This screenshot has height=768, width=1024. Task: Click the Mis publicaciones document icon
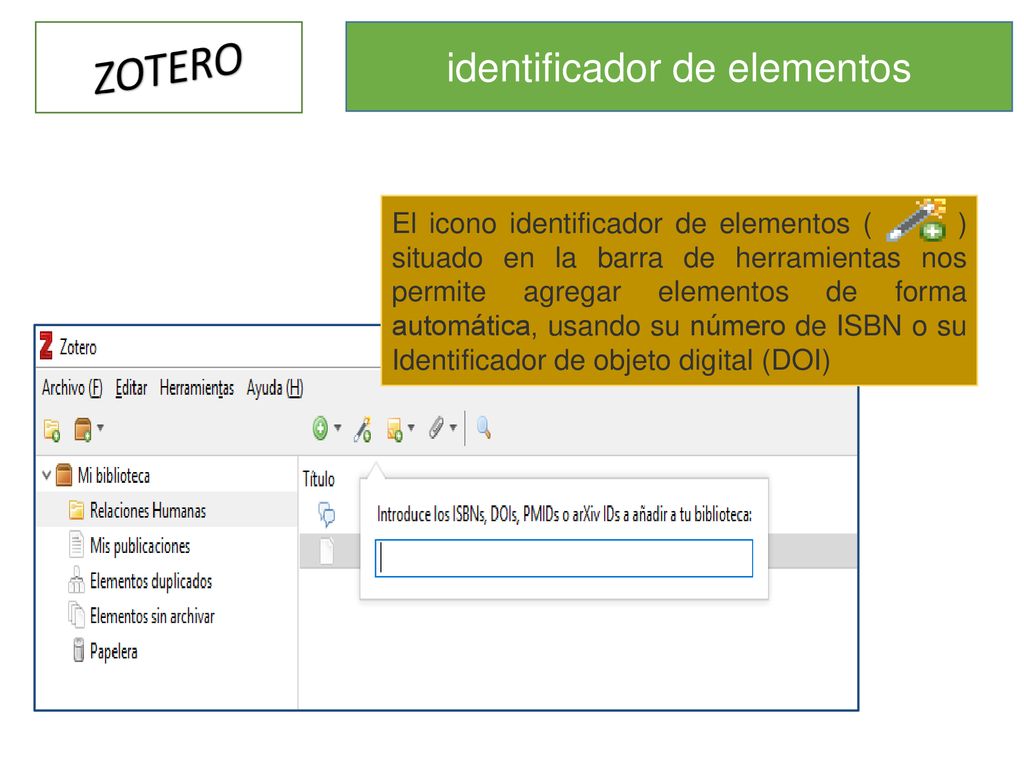76,544
